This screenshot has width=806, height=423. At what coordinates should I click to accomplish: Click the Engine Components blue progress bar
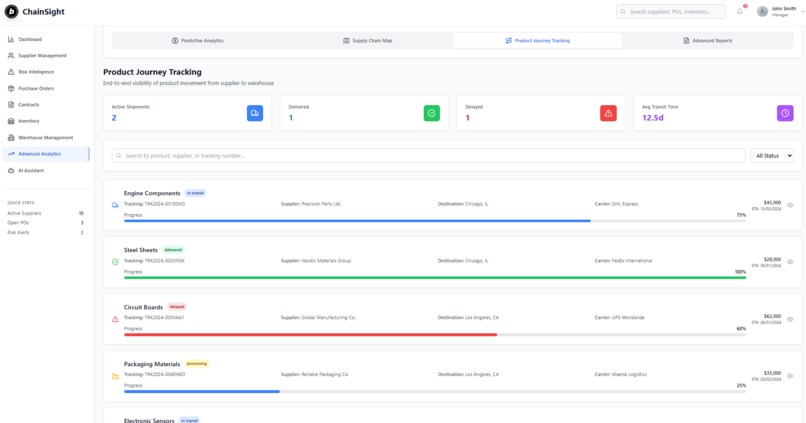click(x=357, y=221)
